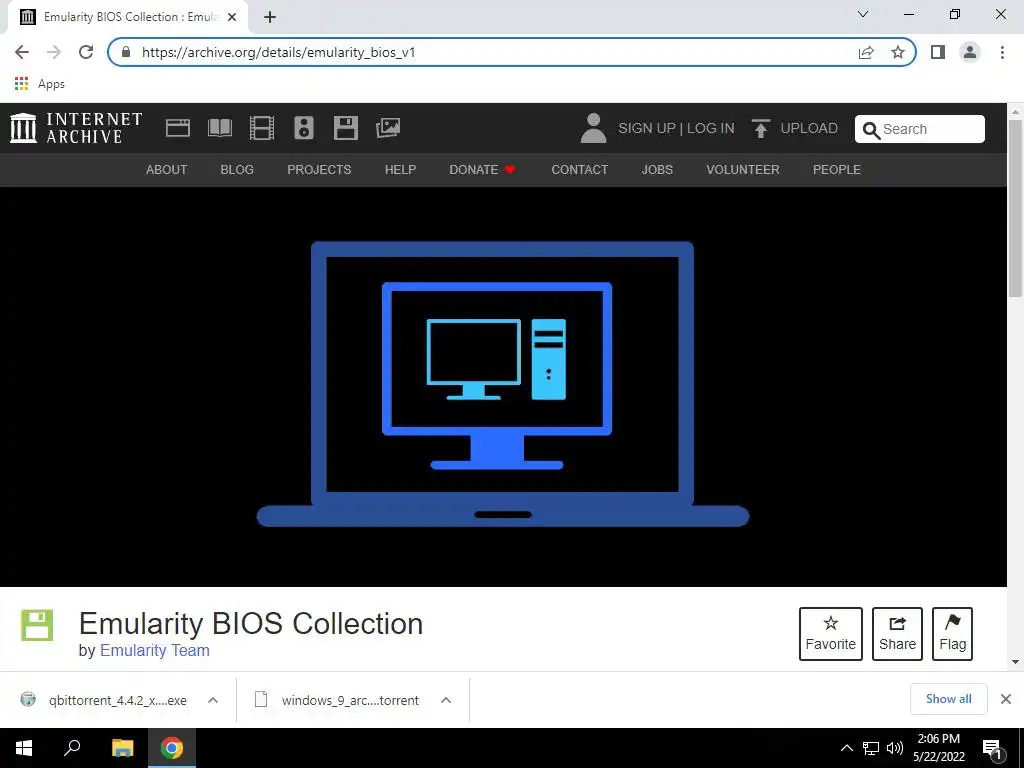Open the Software floppy disk icon
The image size is (1024, 768).
345,128
